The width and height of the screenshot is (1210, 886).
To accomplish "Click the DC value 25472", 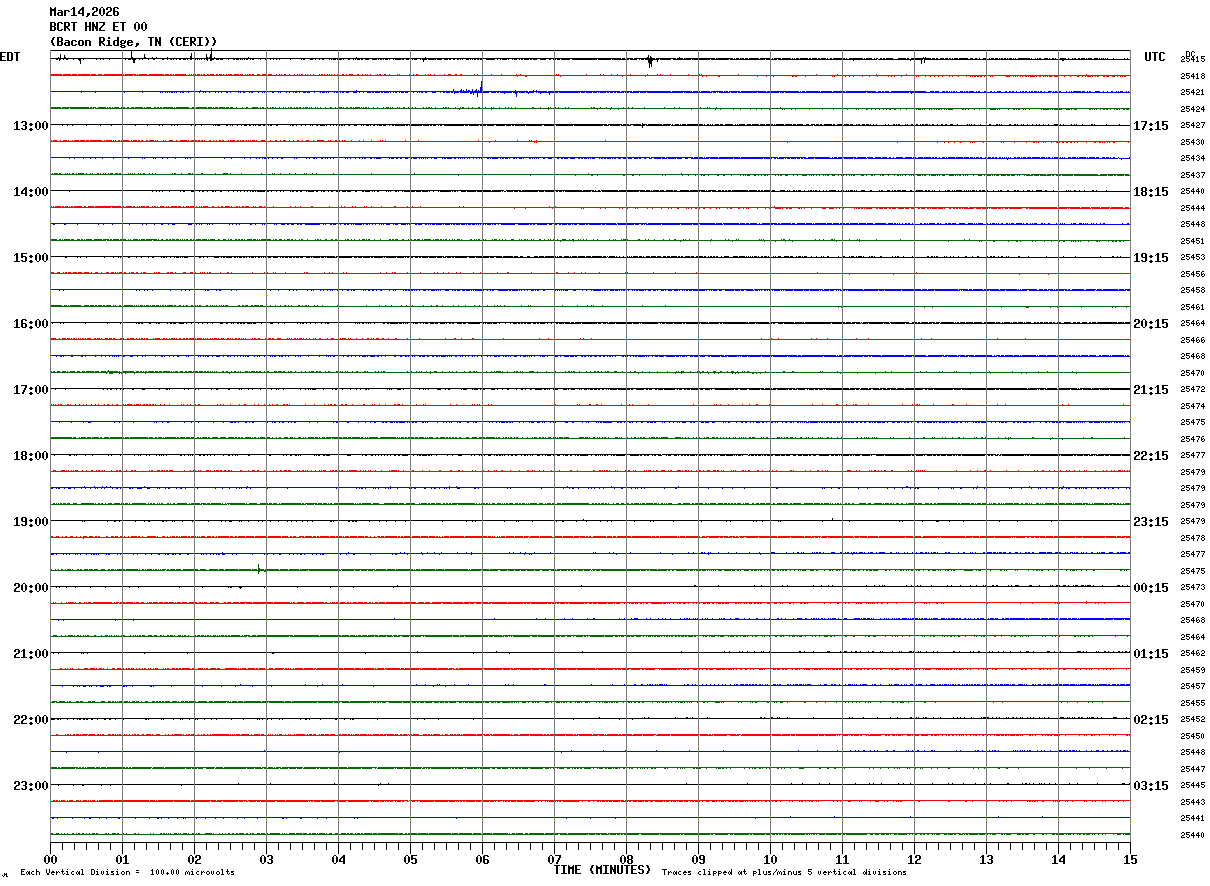I will pos(1192,390).
